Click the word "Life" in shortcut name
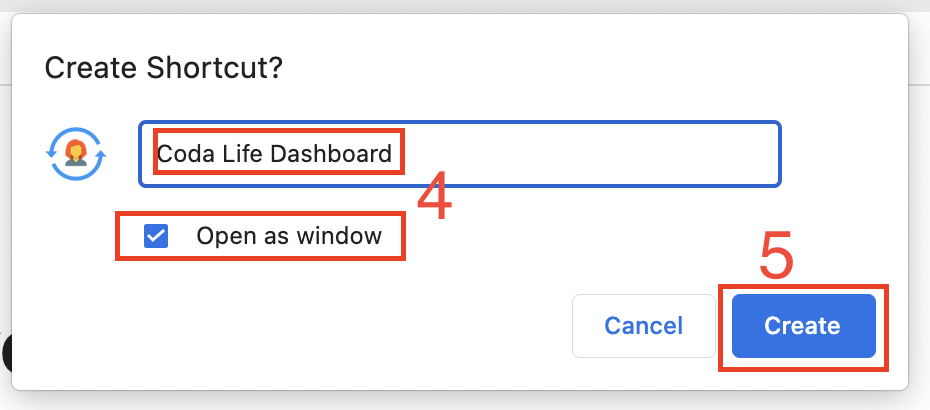This screenshot has height=410, width=930. [237, 154]
